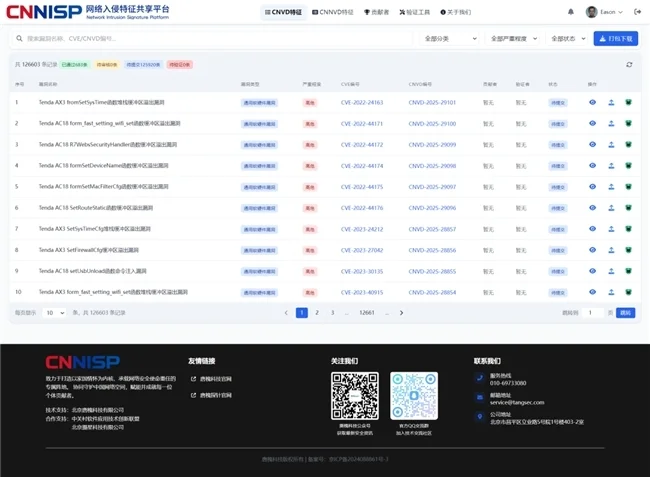Click upload icon for CVE-2022-44171 row
650x477 pixels.
point(610,123)
